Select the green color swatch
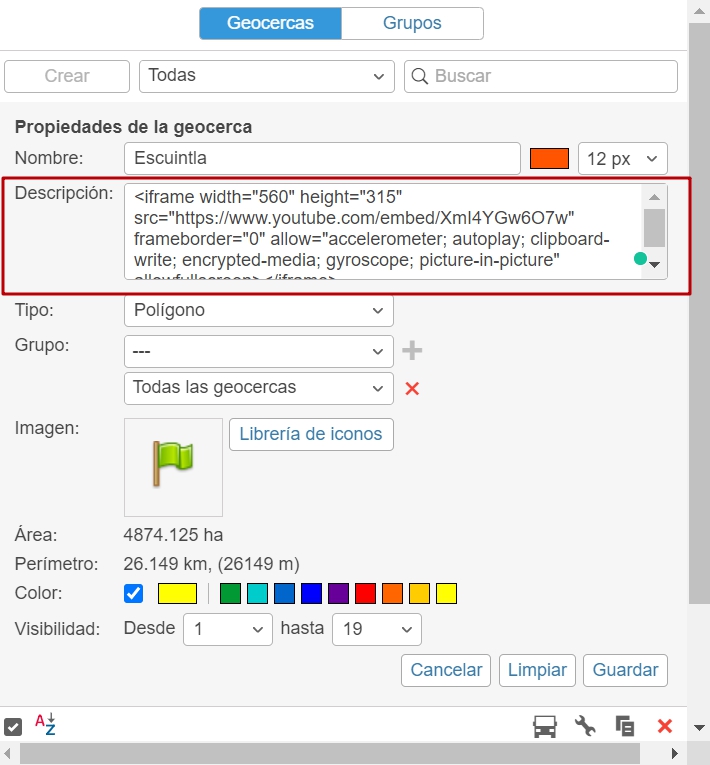 tap(230, 594)
